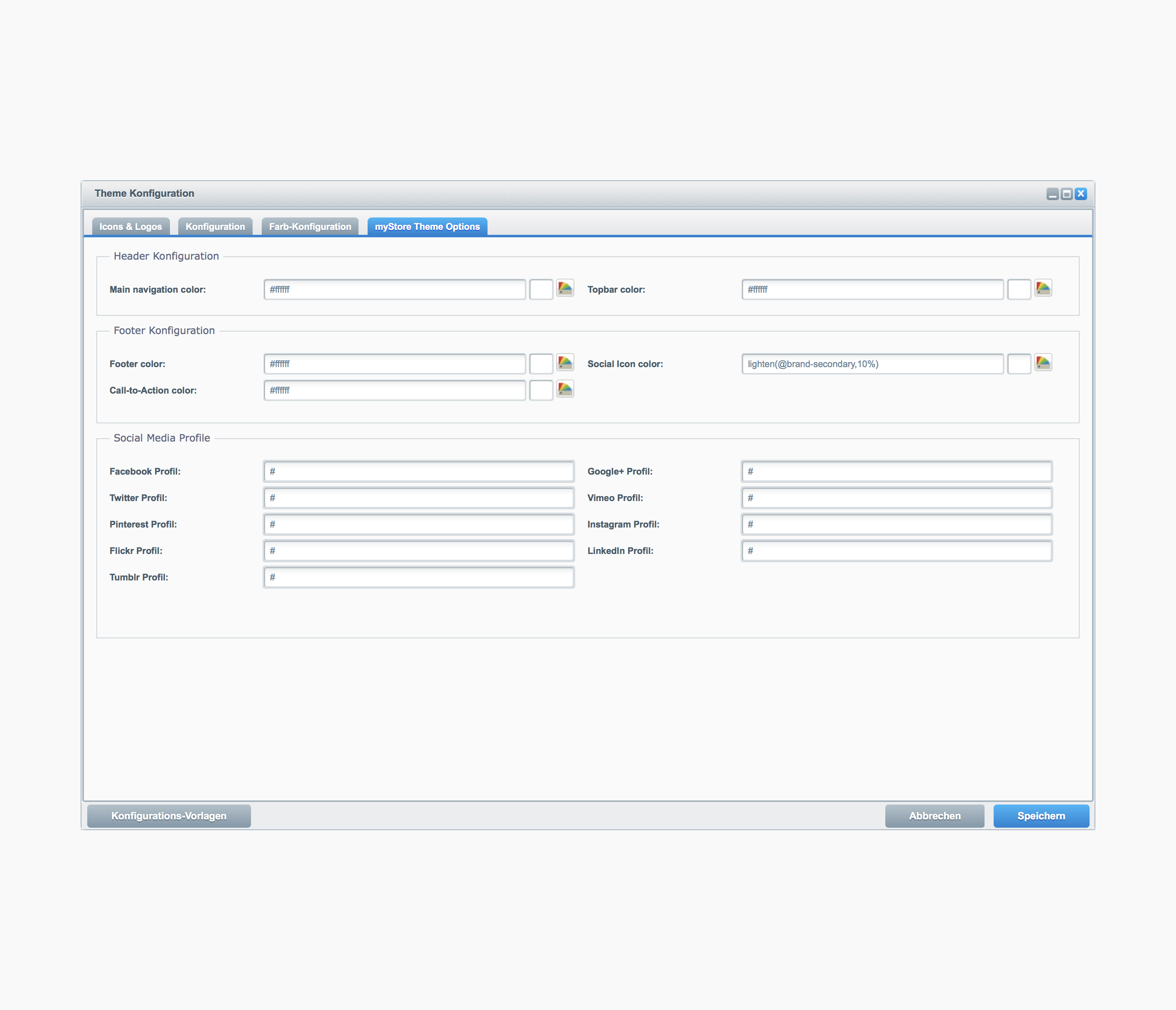1176x1010 pixels.
Task: Click the Tumblr Profil input field
Action: tap(419, 578)
